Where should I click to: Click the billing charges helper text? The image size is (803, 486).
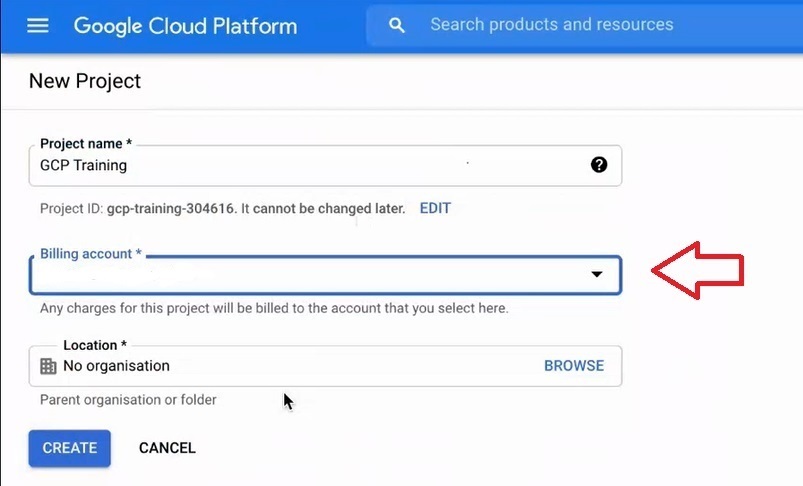click(274, 308)
